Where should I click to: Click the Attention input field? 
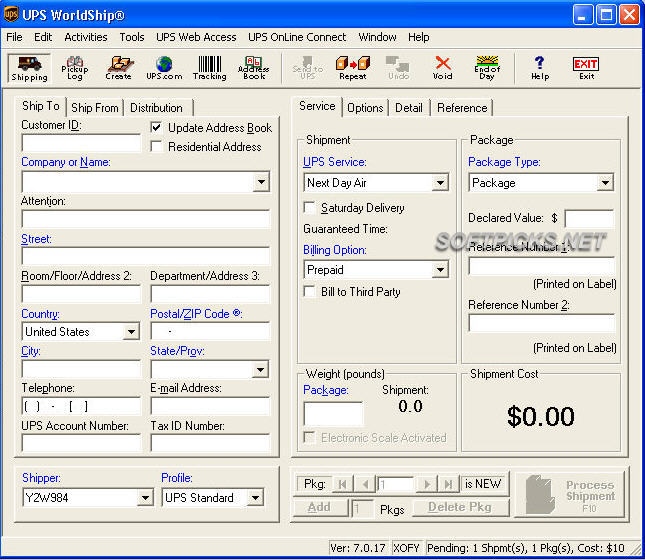point(146,219)
